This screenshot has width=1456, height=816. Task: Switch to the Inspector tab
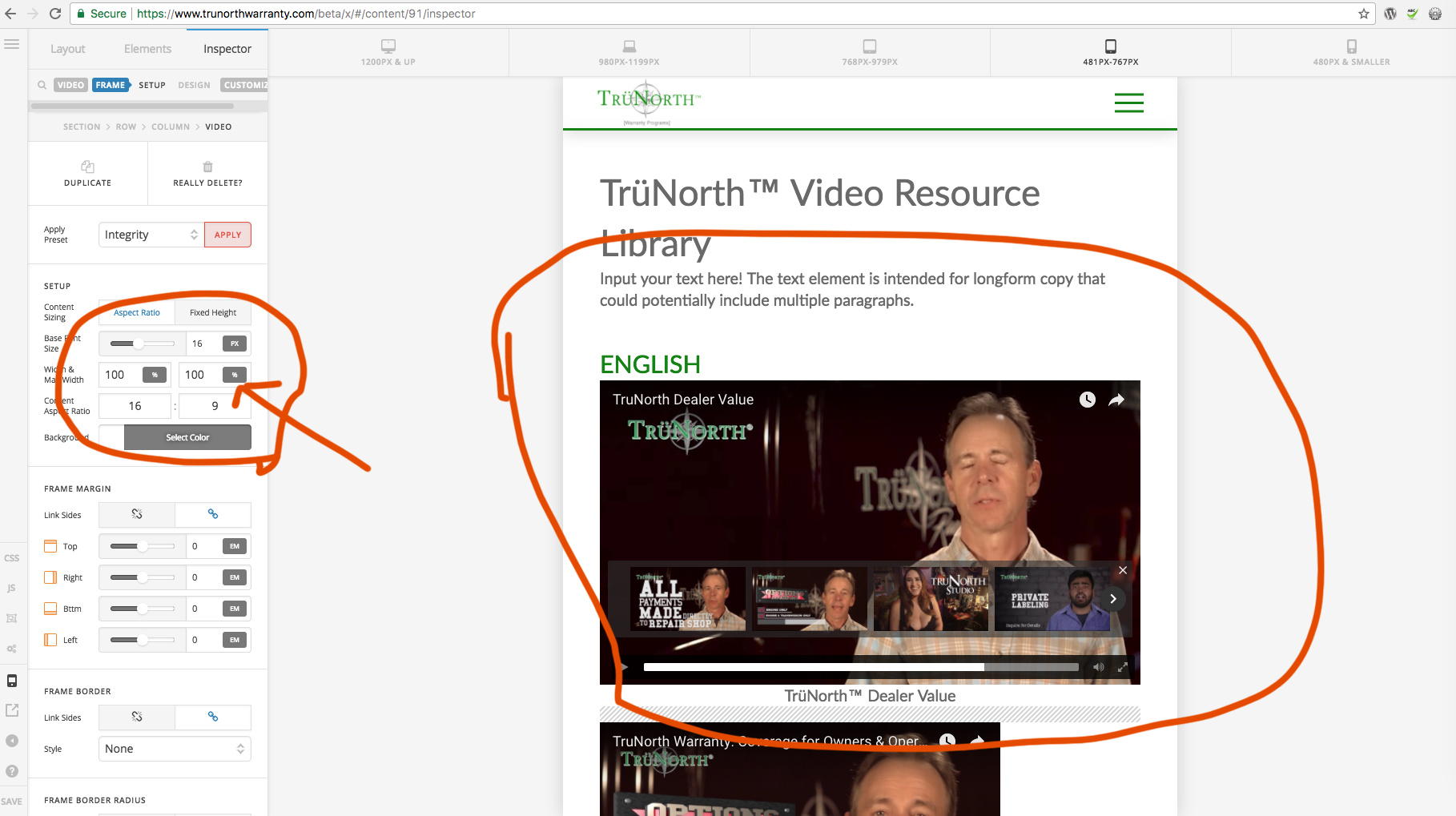click(x=227, y=49)
